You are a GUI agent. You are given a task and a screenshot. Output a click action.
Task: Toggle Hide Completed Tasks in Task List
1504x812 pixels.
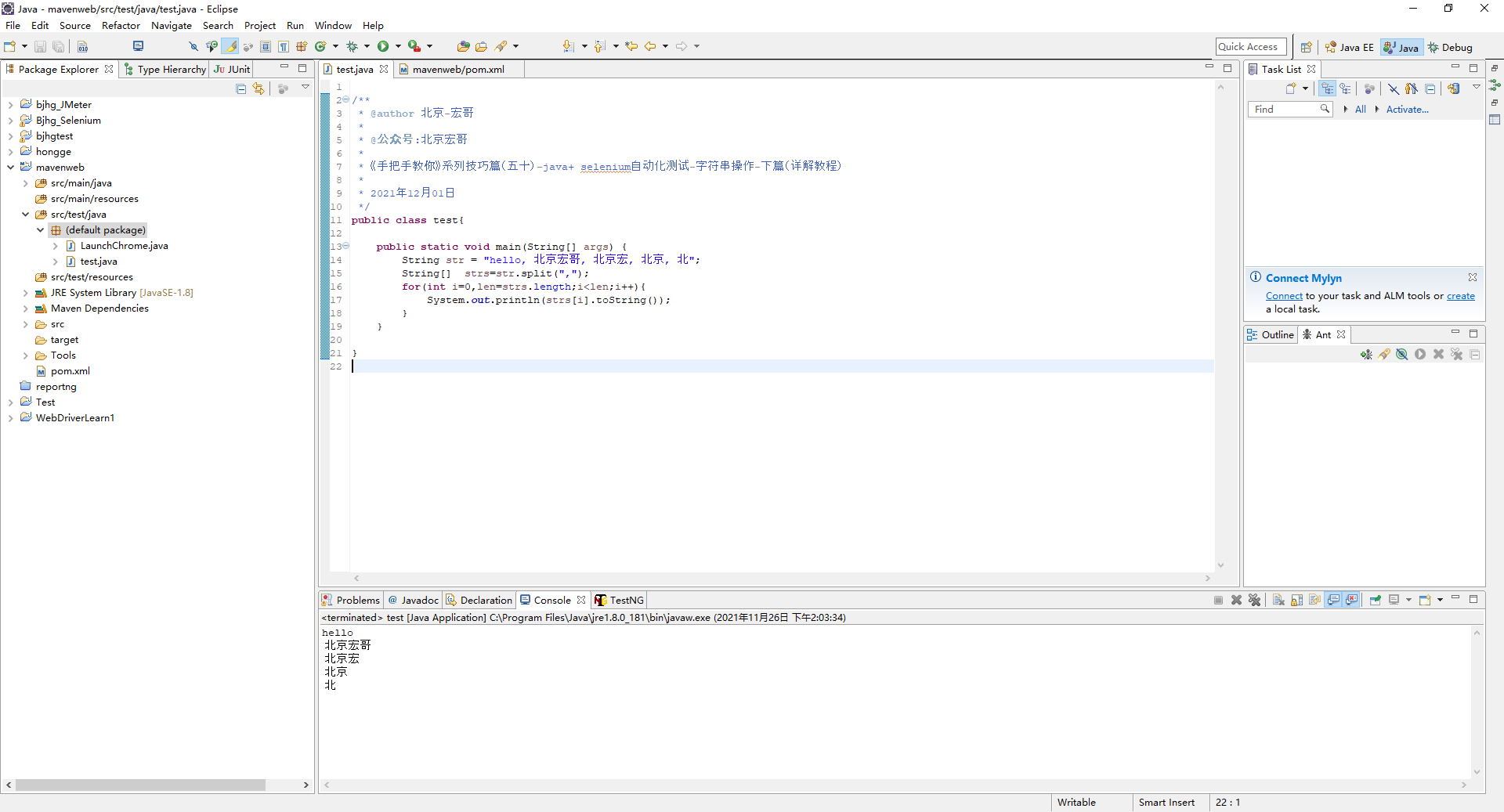[x=1394, y=88]
